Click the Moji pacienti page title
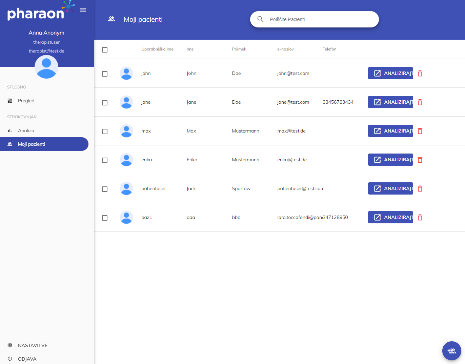The width and height of the screenshot is (465, 364). point(143,20)
